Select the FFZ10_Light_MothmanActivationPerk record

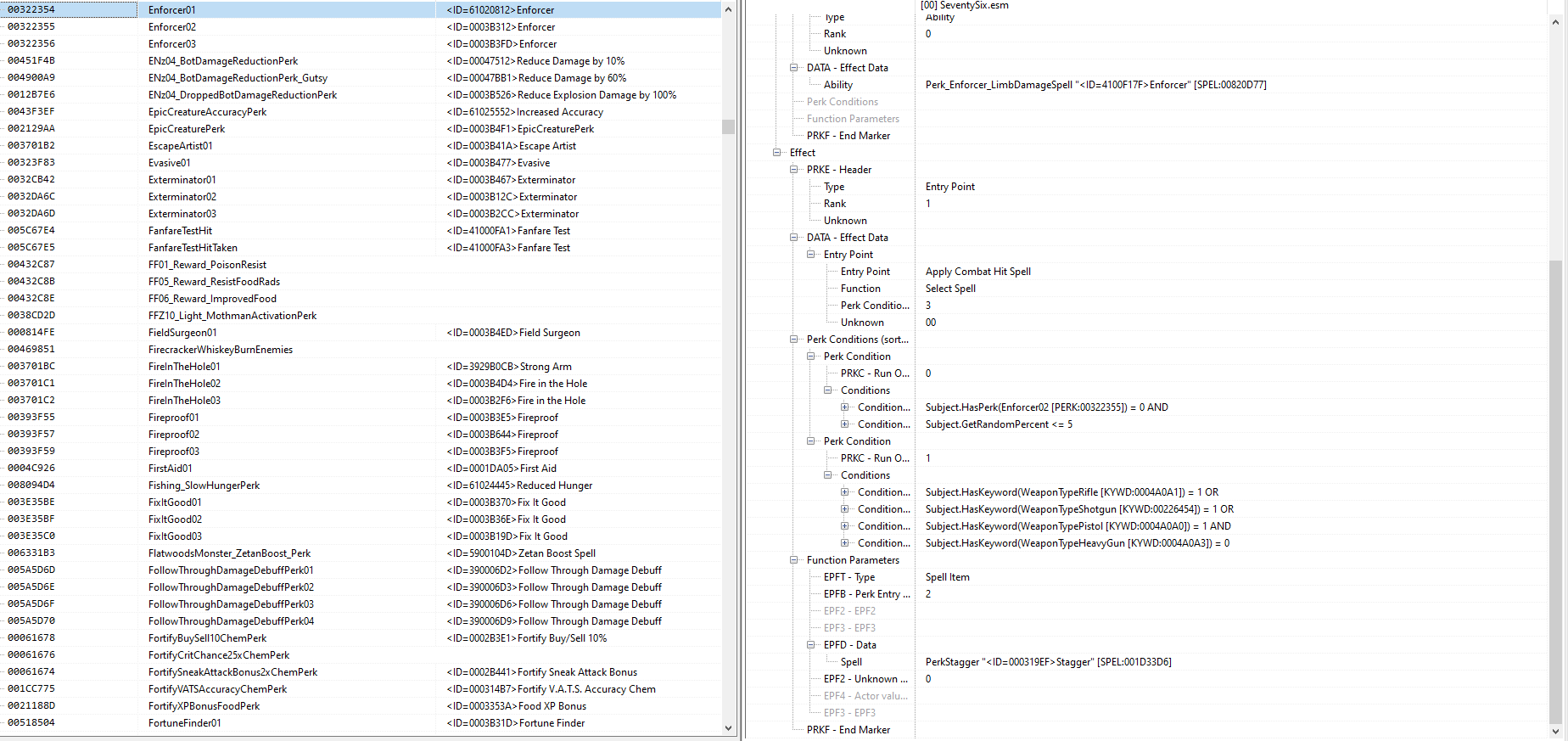pos(361,316)
